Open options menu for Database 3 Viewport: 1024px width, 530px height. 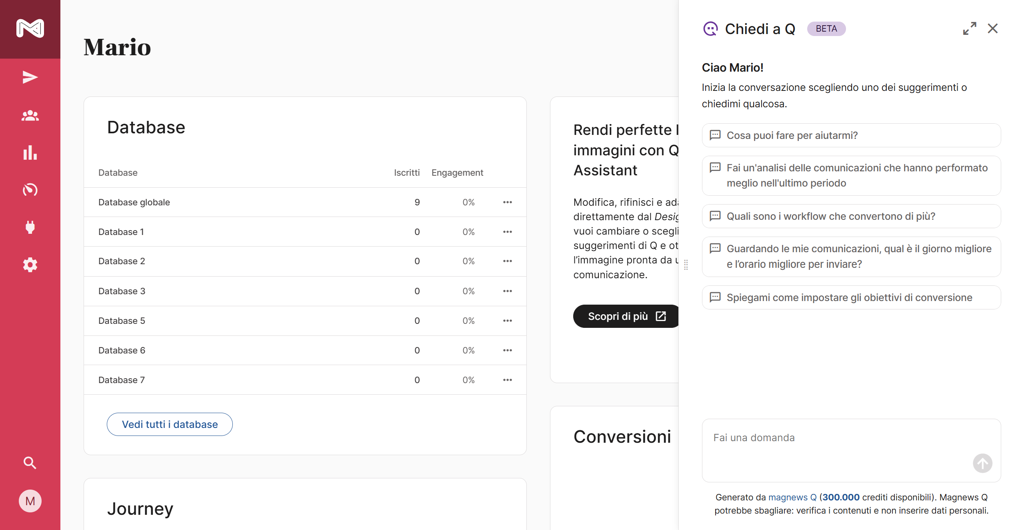coord(507,291)
